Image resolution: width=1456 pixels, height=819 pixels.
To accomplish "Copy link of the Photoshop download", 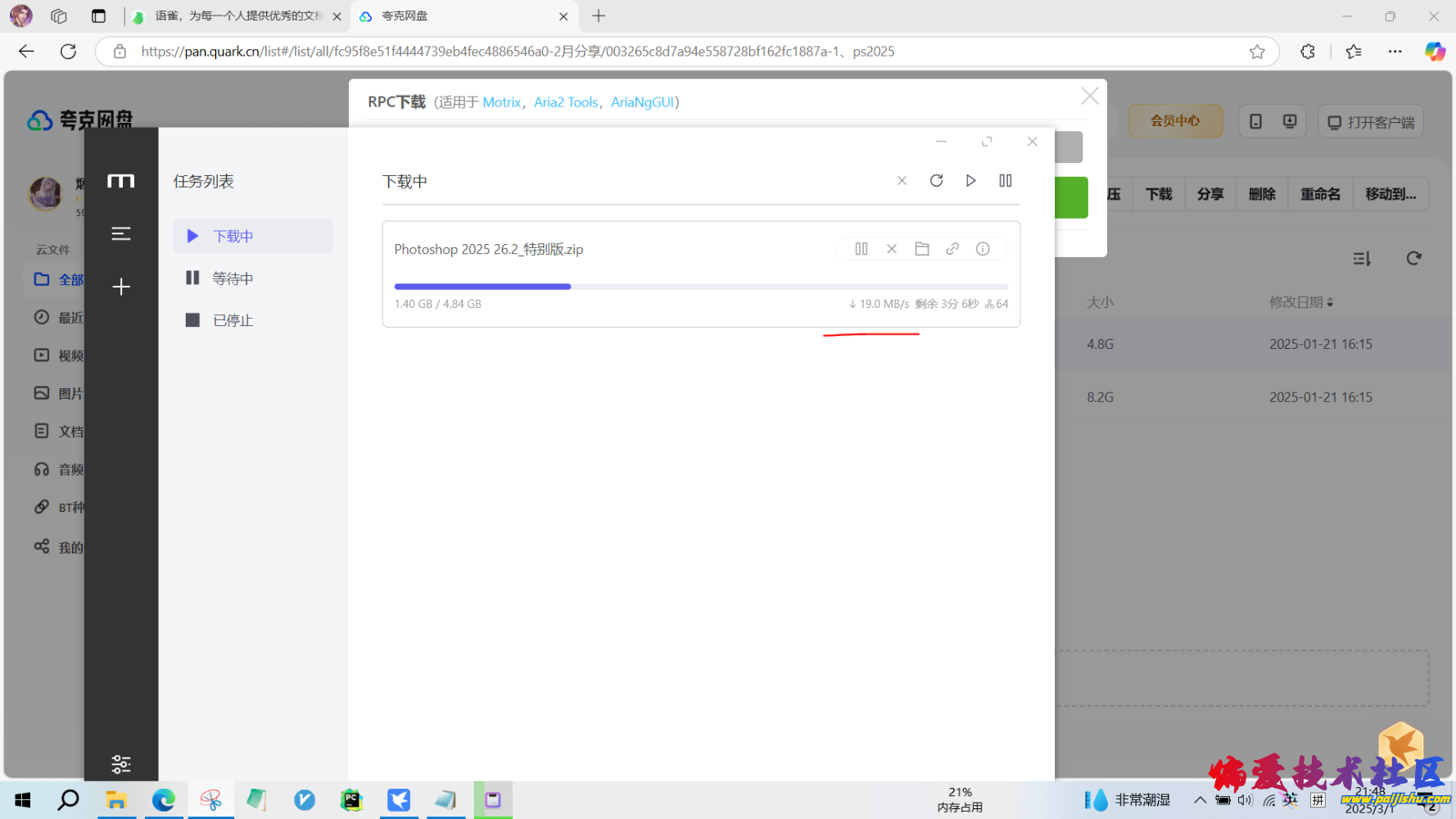I will point(952,249).
